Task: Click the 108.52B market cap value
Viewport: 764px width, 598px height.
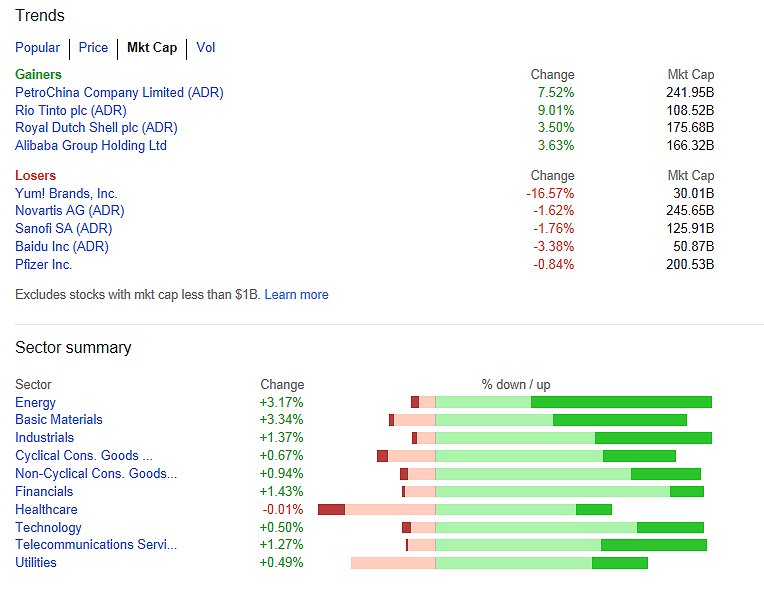Action: point(690,111)
